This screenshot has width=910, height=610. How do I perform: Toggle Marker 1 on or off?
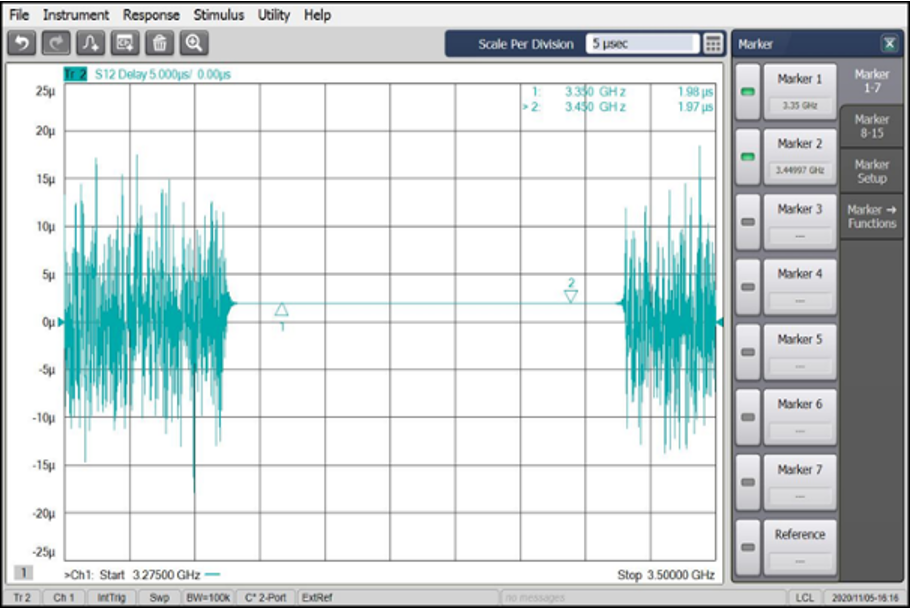click(750, 90)
